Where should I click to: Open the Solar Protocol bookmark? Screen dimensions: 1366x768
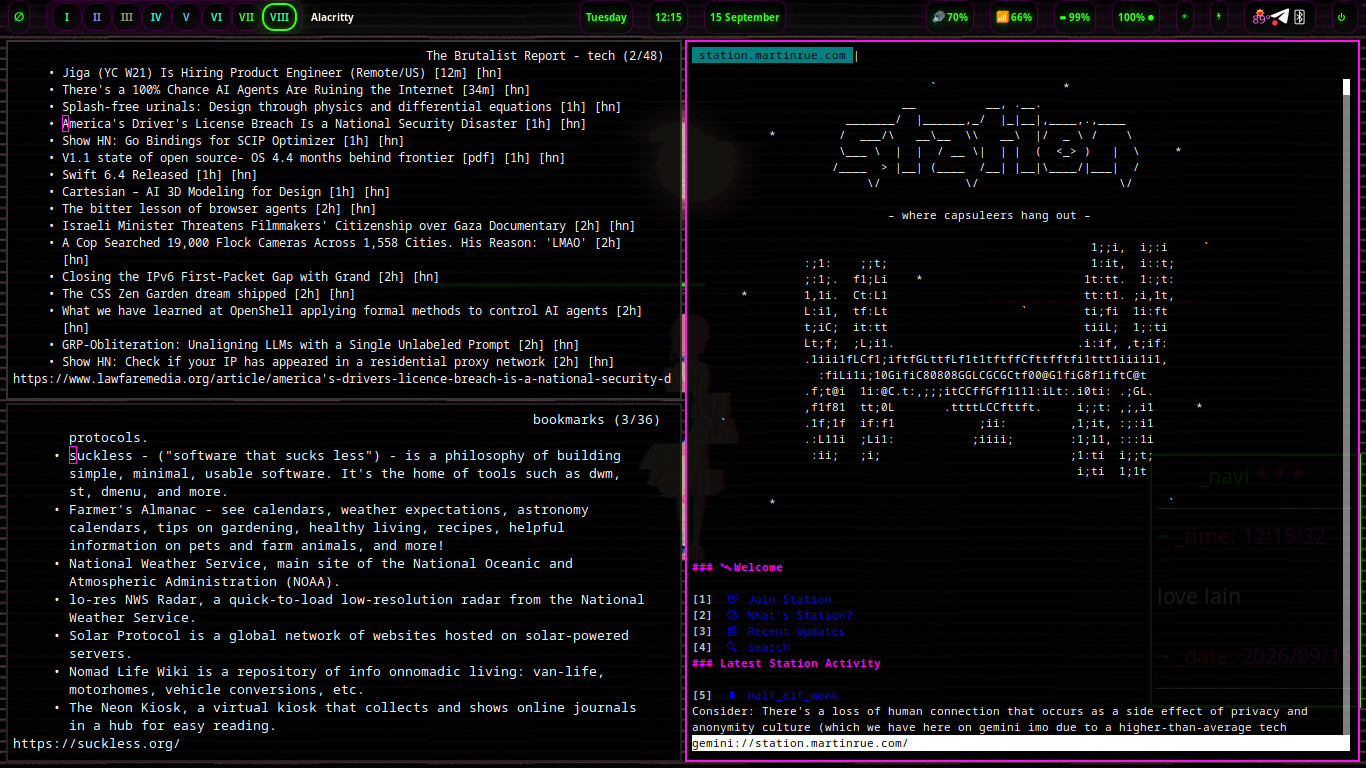click(x=349, y=645)
